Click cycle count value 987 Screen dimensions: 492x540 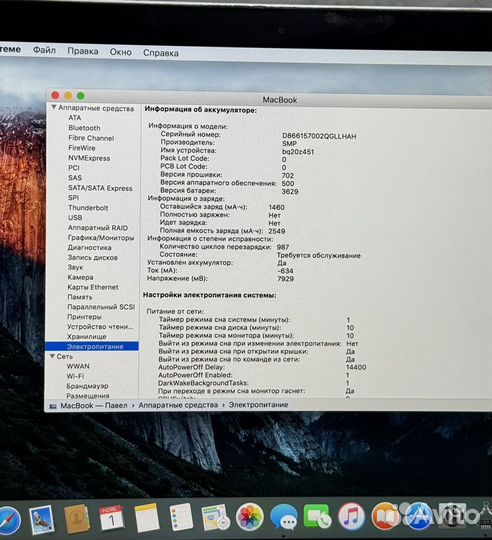pos(283,247)
